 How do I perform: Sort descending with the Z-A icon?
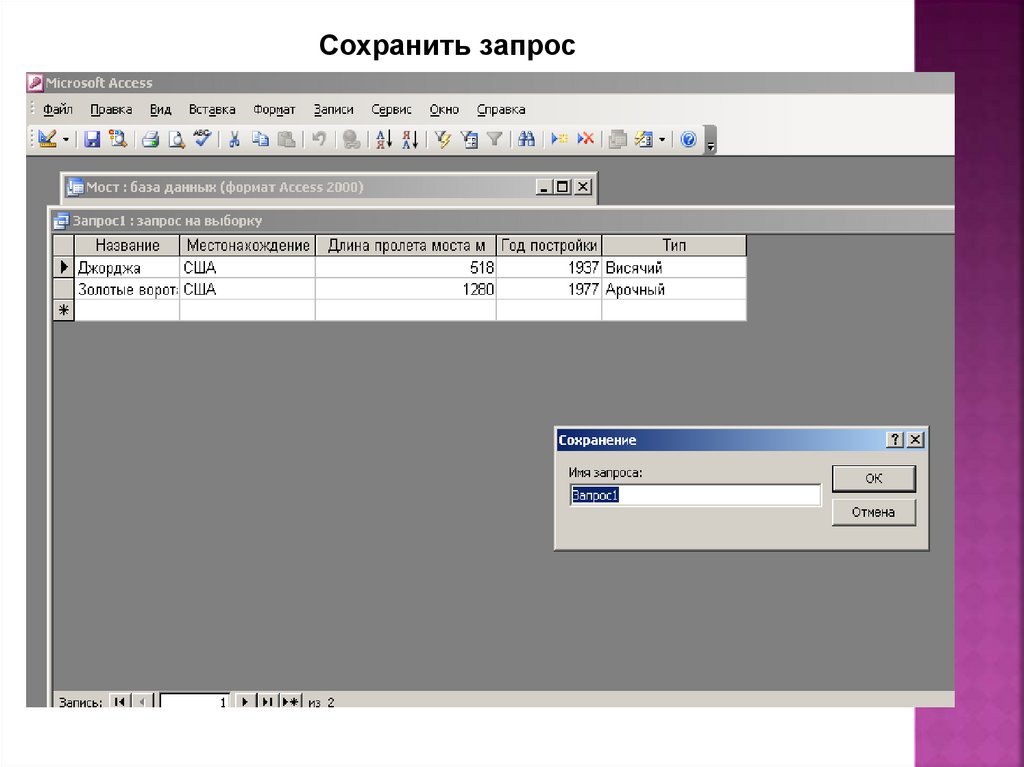(410, 140)
